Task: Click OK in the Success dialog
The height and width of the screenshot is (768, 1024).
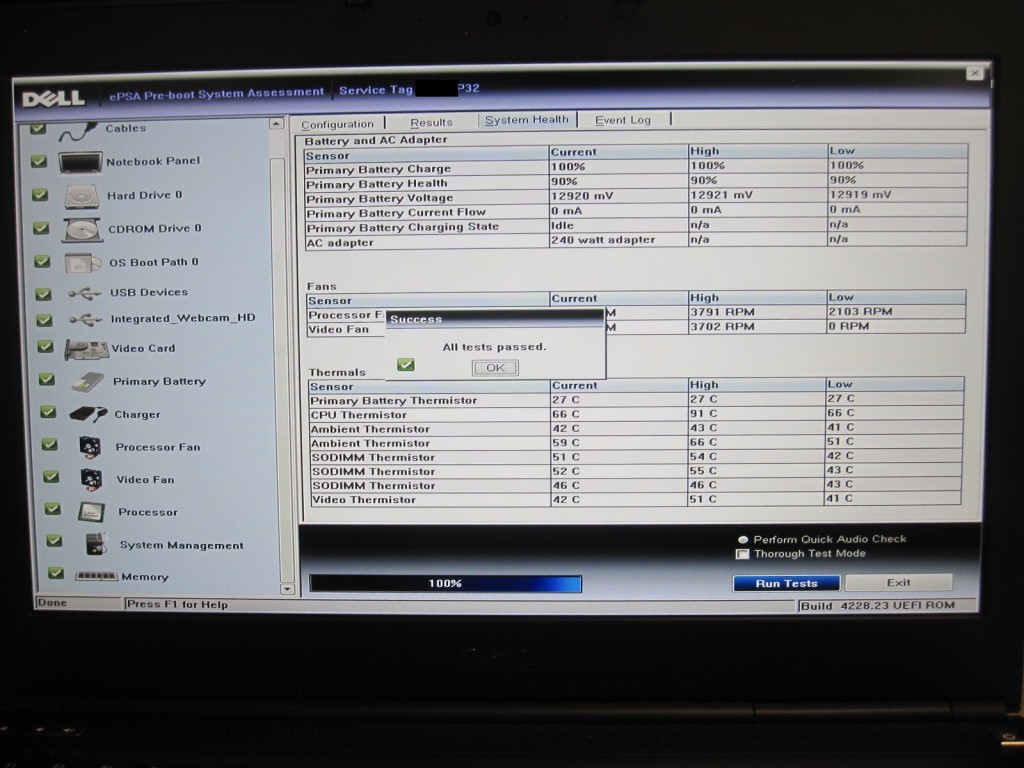Action: [495, 368]
